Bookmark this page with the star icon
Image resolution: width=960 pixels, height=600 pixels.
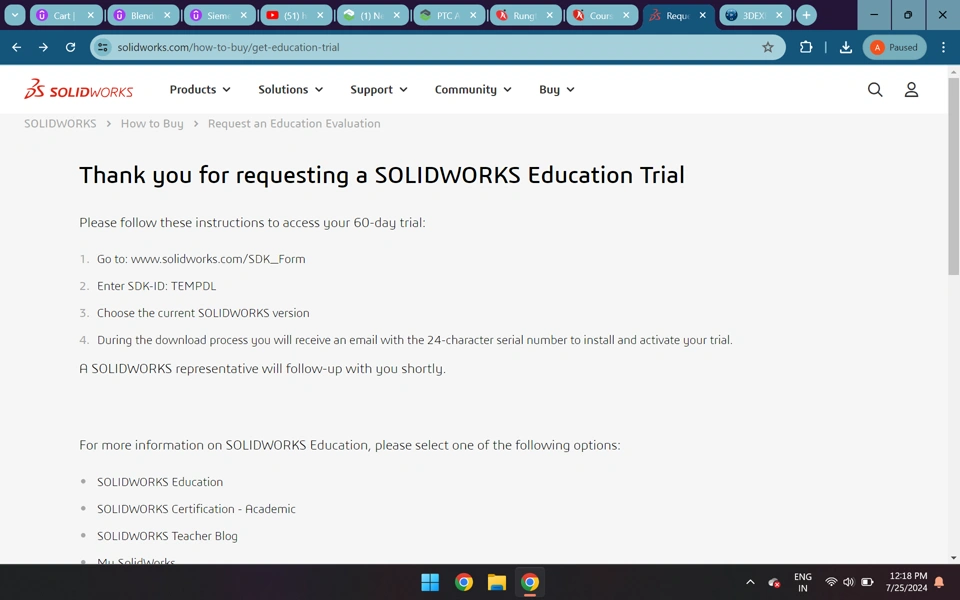(768, 47)
